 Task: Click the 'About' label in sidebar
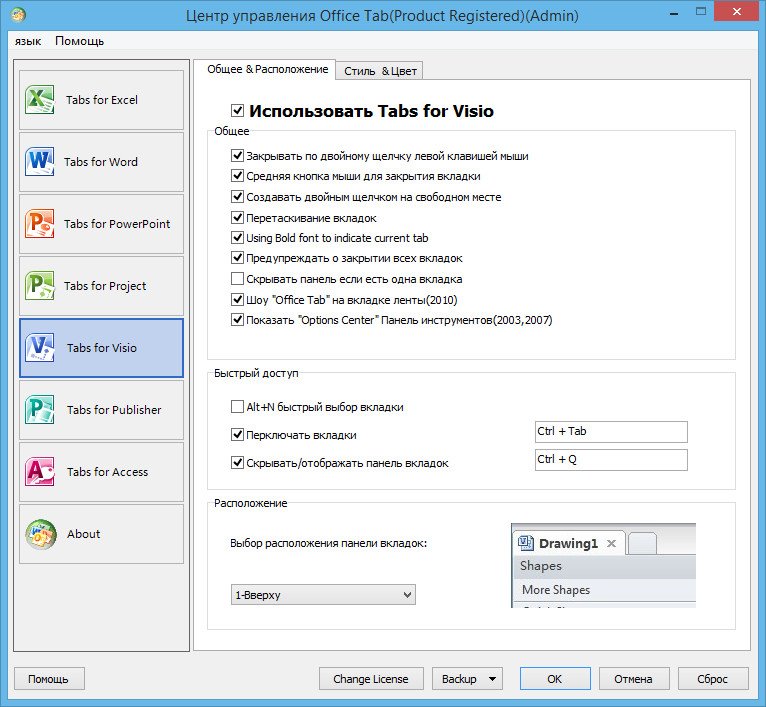point(84,534)
